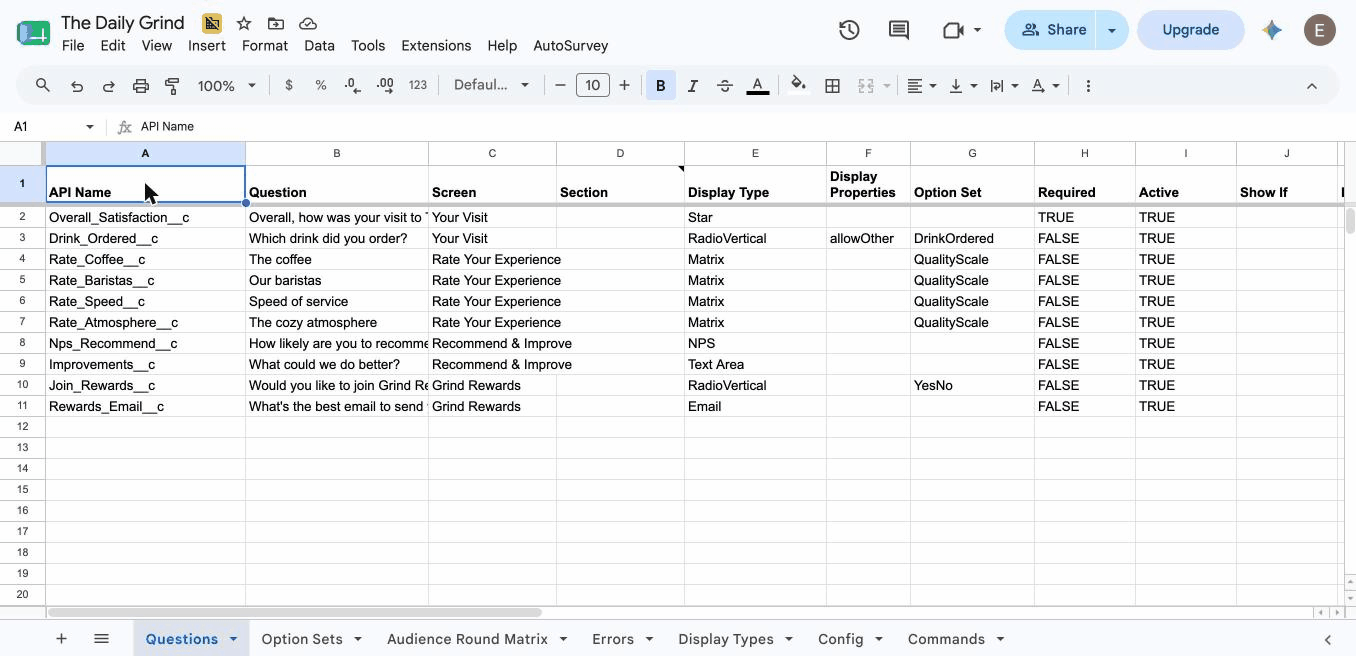
Task: Format as percent
Action: point(321,86)
